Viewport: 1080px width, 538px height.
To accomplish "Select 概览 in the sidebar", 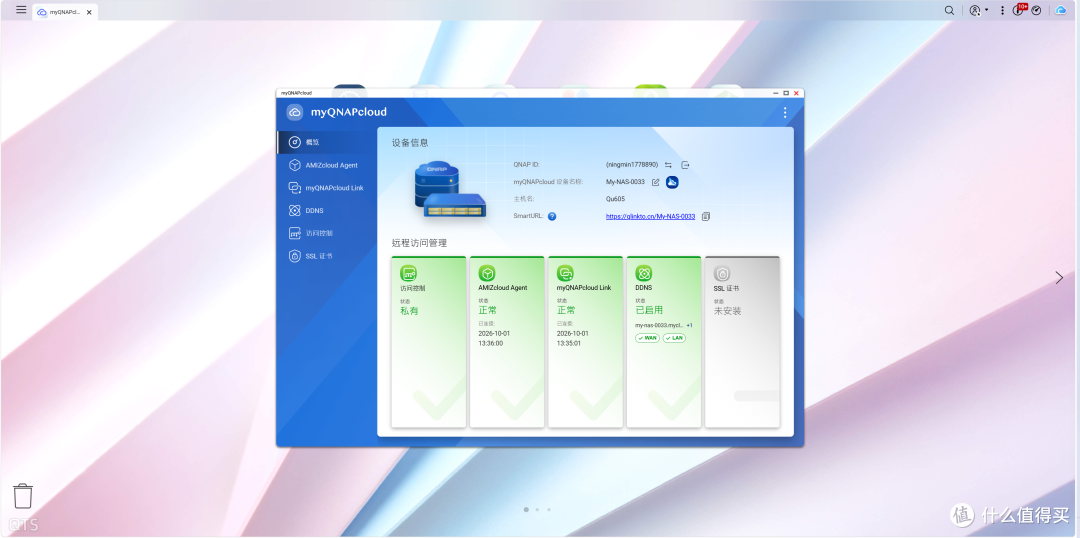I will (x=327, y=142).
